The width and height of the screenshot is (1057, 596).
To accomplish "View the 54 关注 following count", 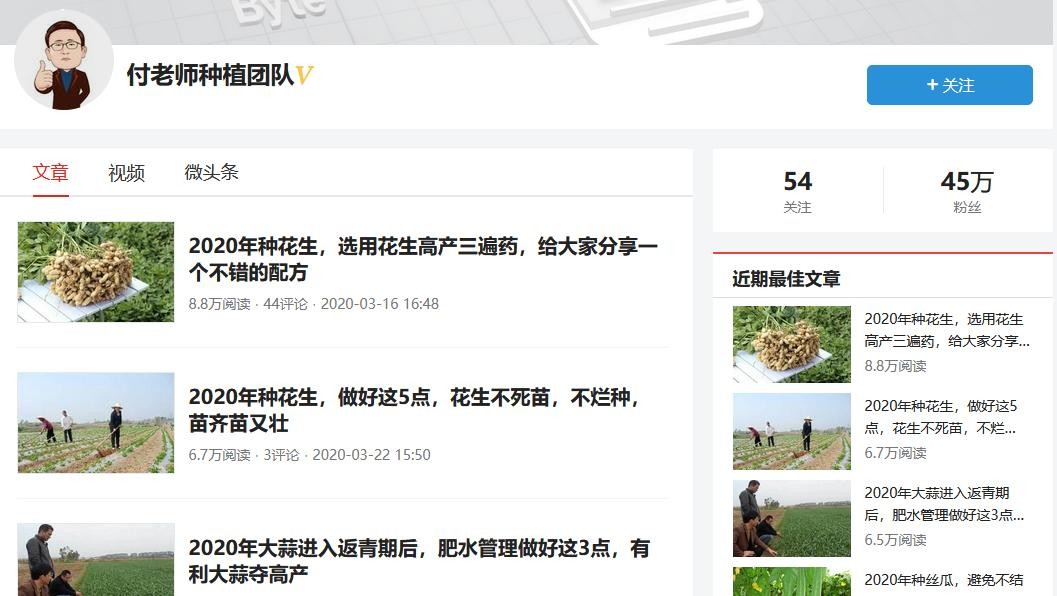I will tap(797, 191).
